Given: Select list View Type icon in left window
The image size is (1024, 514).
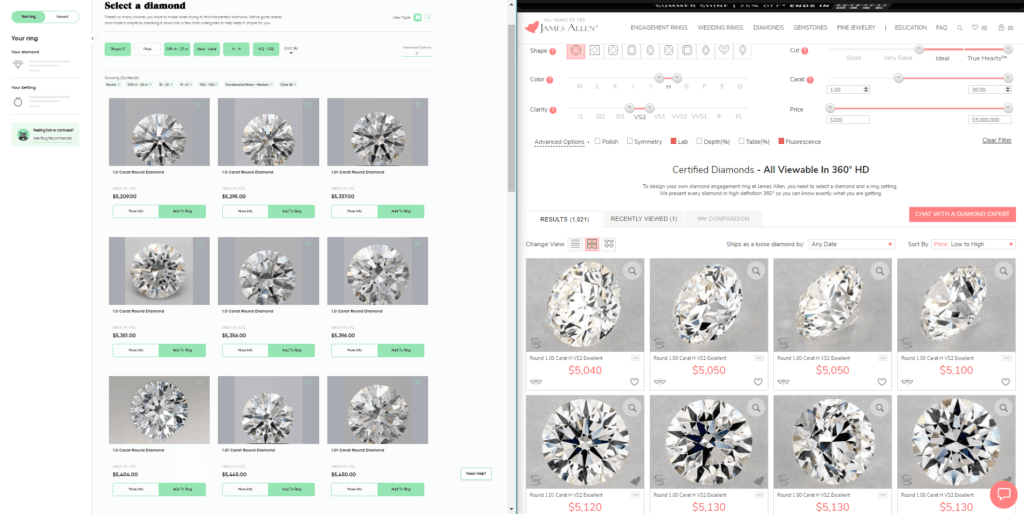Looking at the screenshot, I should (428, 18).
